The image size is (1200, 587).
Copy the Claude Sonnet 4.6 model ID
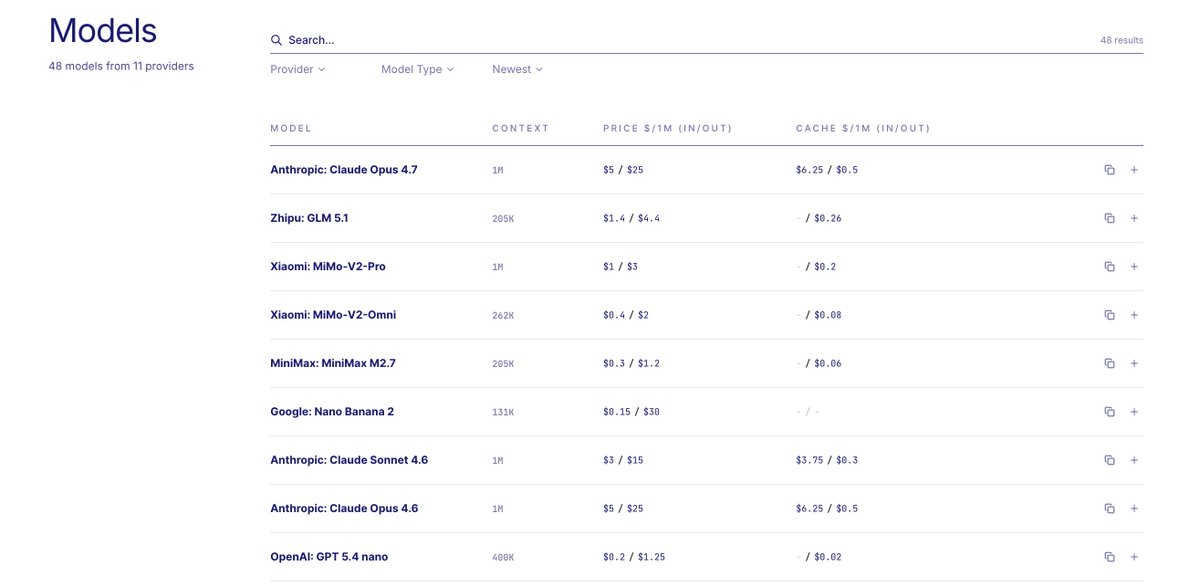(x=1109, y=460)
